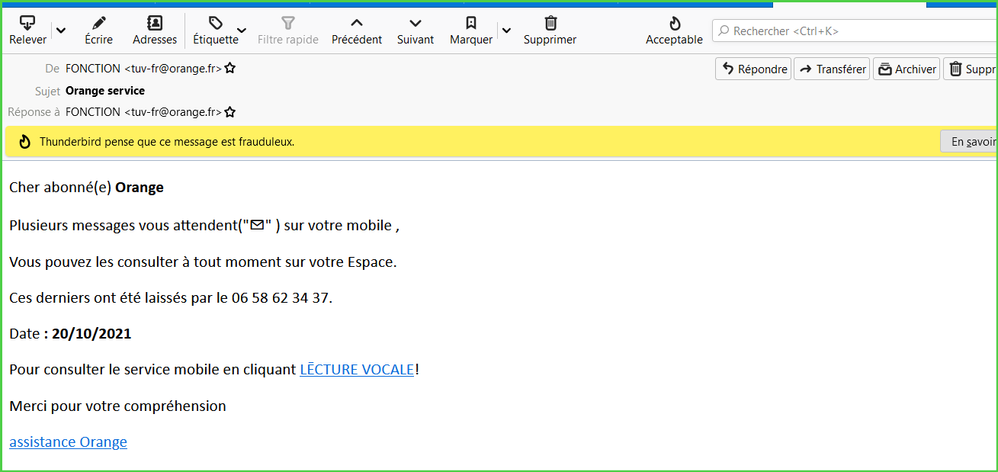The image size is (998, 472).
Task: Open the Écrire compose message tool
Action: pos(97,23)
